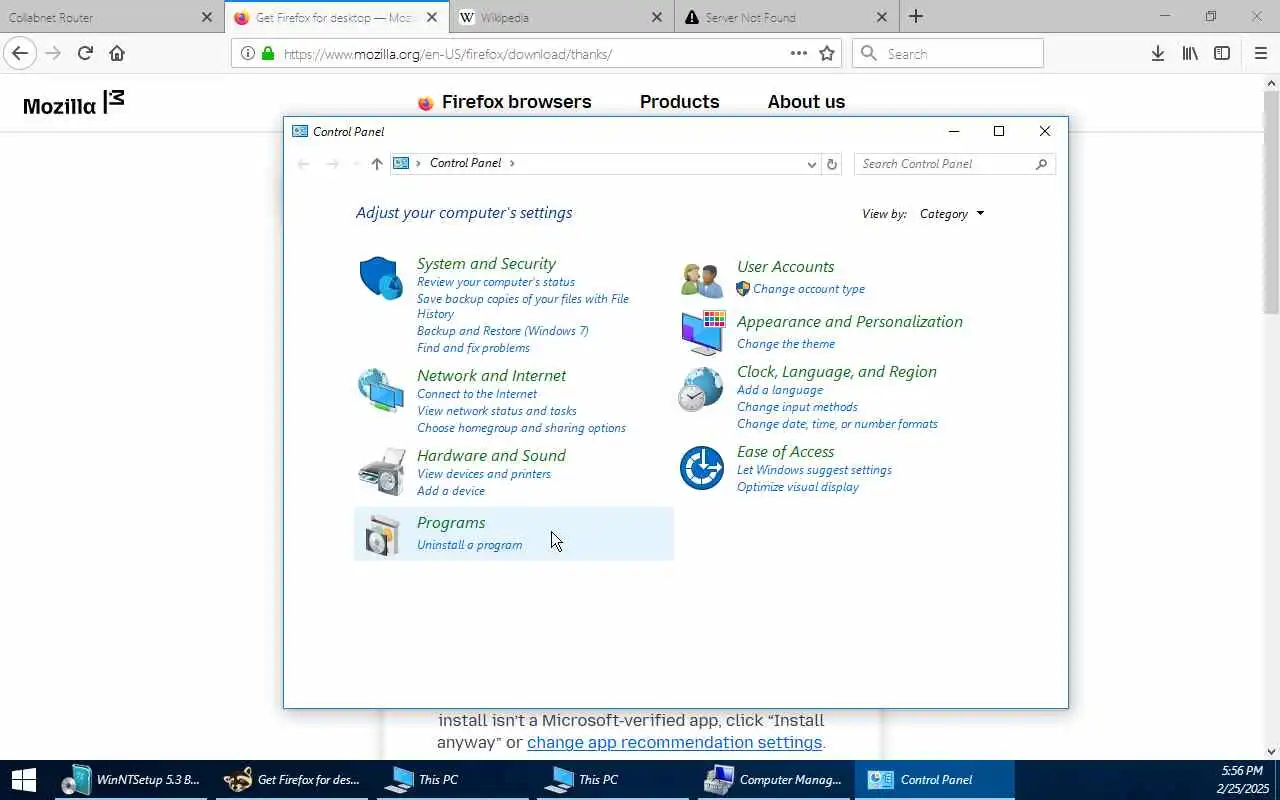Click Find and fix problems link

point(473,348)
